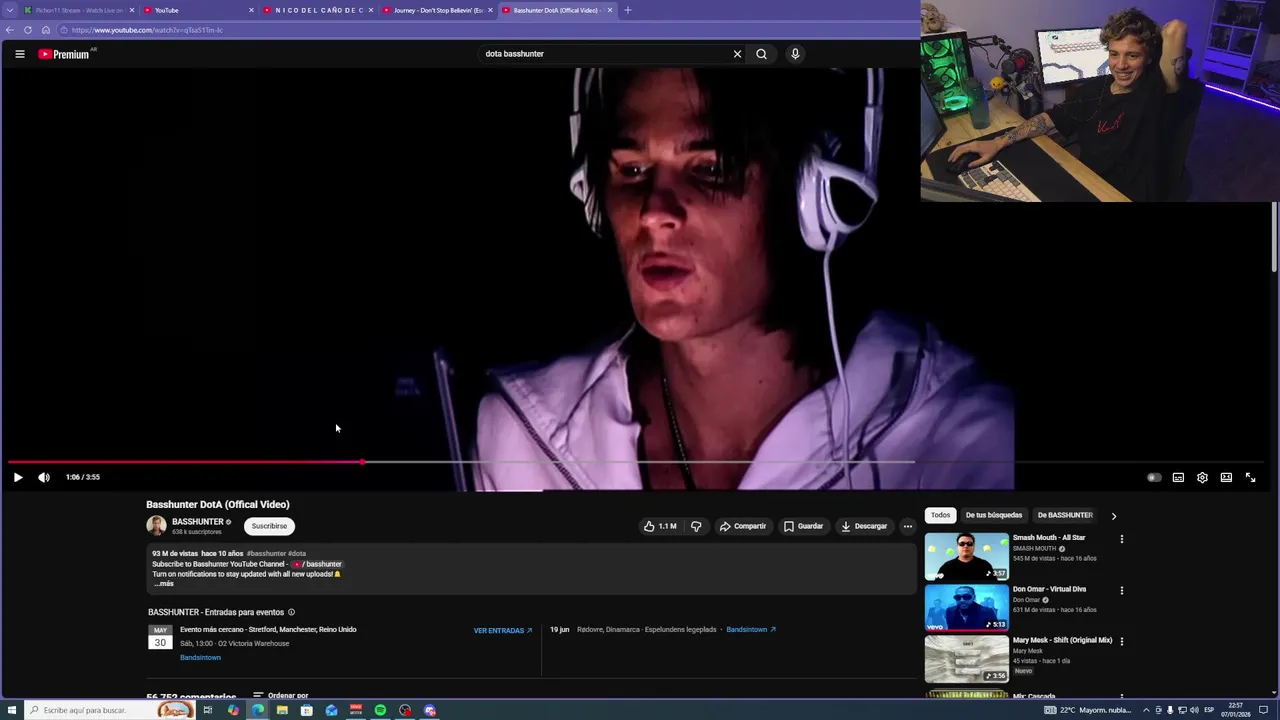1280x720 pixels.
Task: Play the paused video
Action: coord(18,477)
